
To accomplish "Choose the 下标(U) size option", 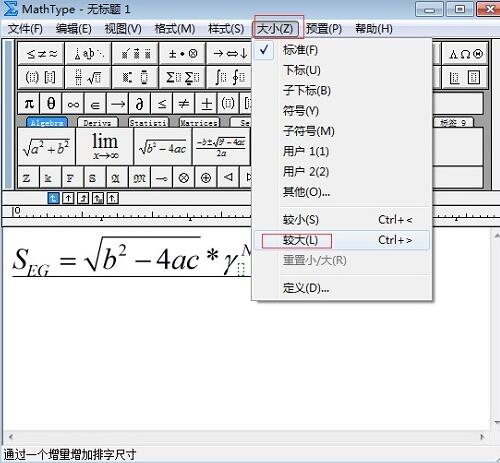I will pyautogui.click(x=342, y=70).
